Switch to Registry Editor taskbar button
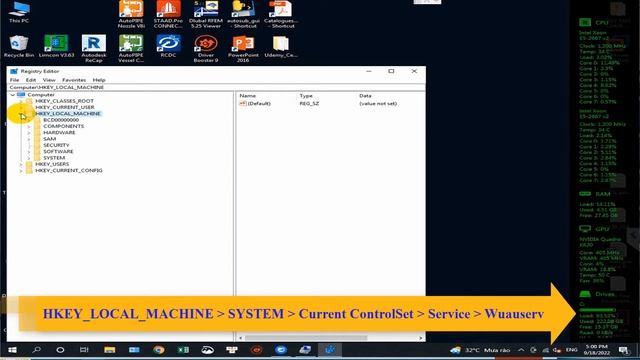Viewport: 640px width, 360px height. [330, 350]
